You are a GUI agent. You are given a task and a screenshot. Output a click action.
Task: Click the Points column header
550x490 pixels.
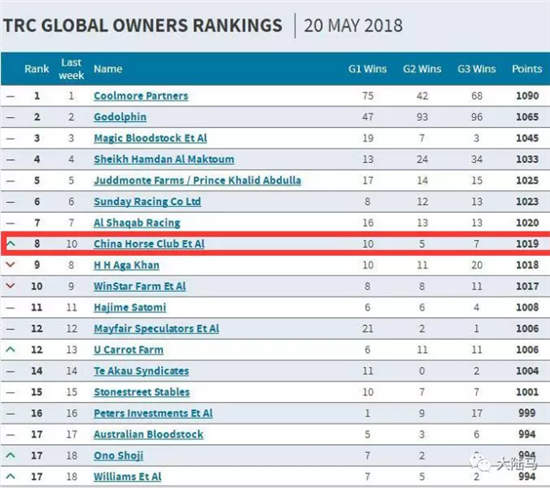(x=527, y=69)
